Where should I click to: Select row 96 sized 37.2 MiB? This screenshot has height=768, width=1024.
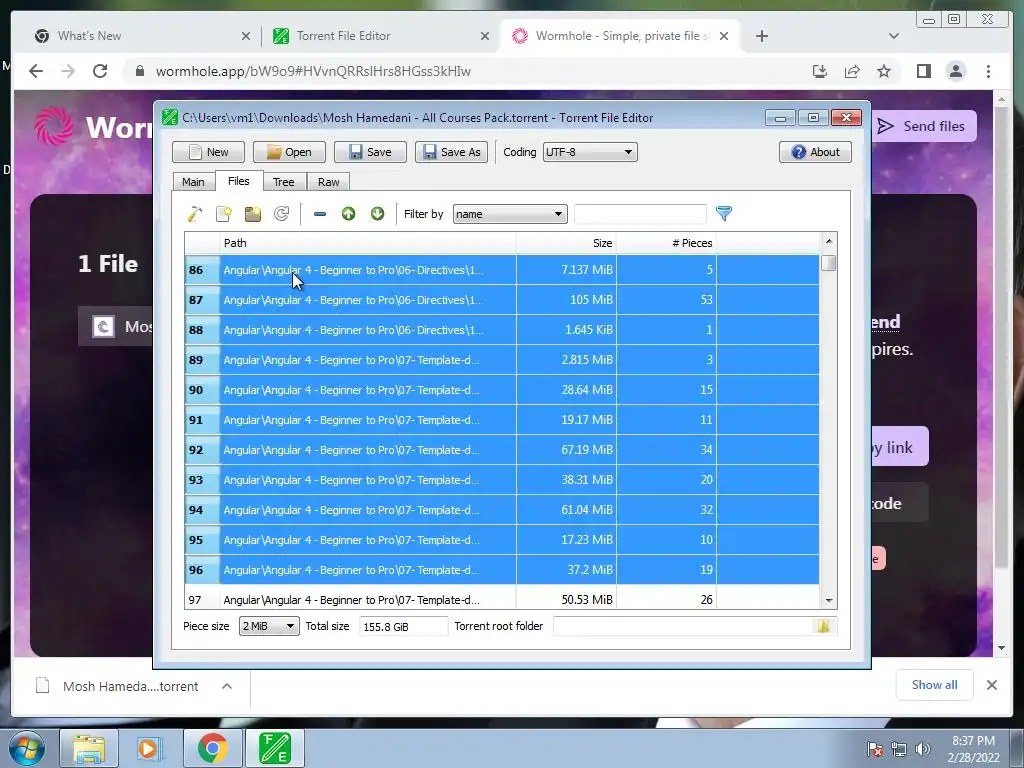[x=502, y=570]
